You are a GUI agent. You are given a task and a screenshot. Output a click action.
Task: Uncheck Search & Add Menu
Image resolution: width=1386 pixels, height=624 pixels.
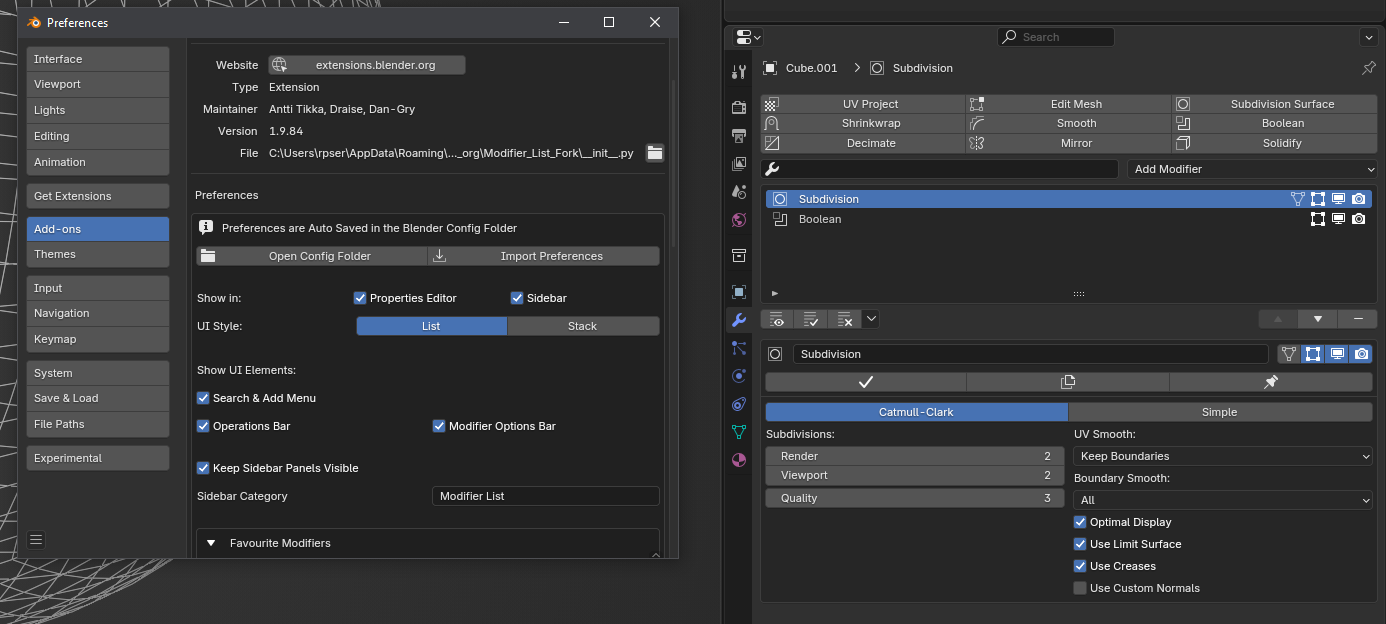(203, 398)
